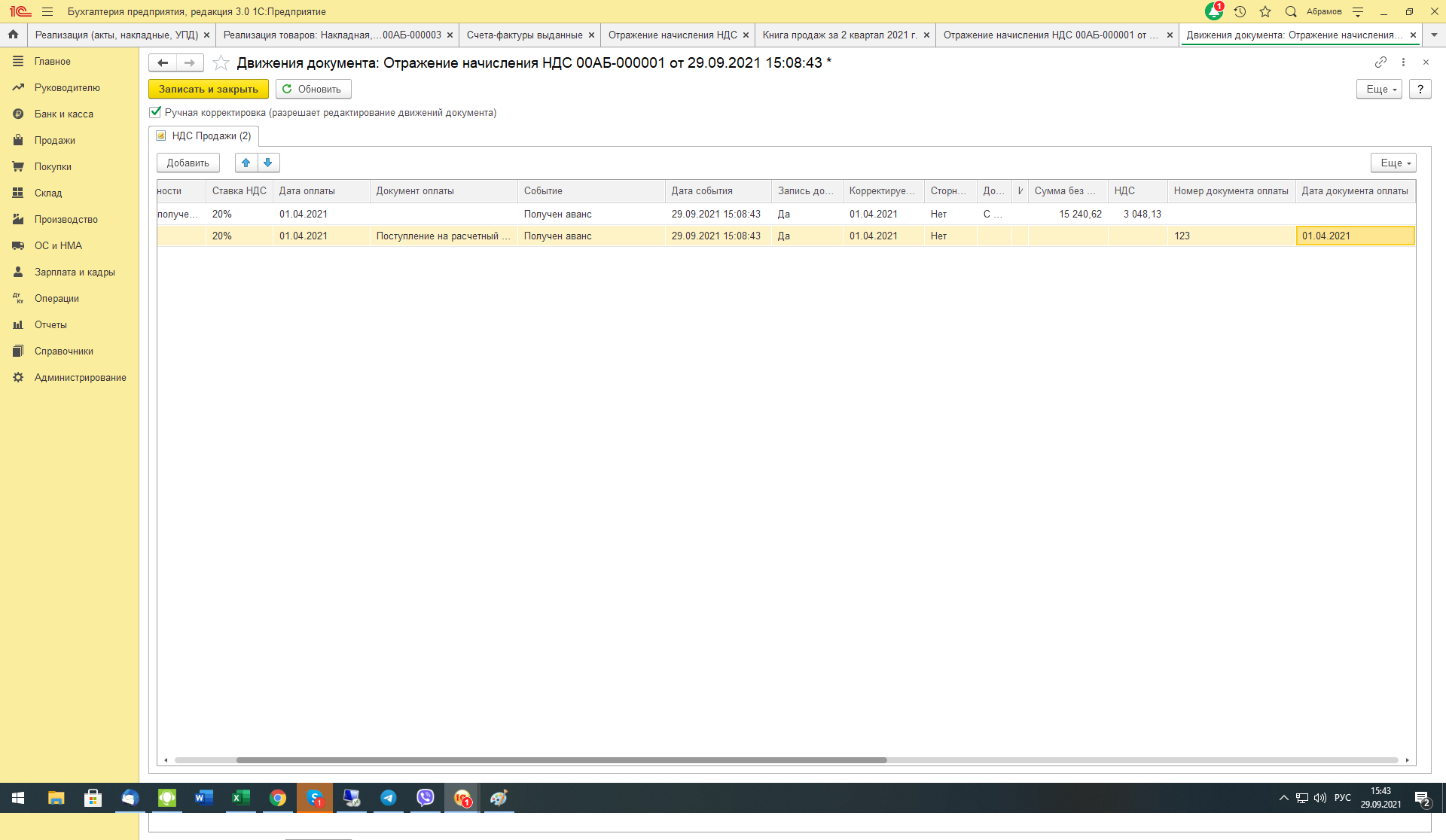
Task: Add document to favorites with star icon
Action: click(x=221, y=62)
